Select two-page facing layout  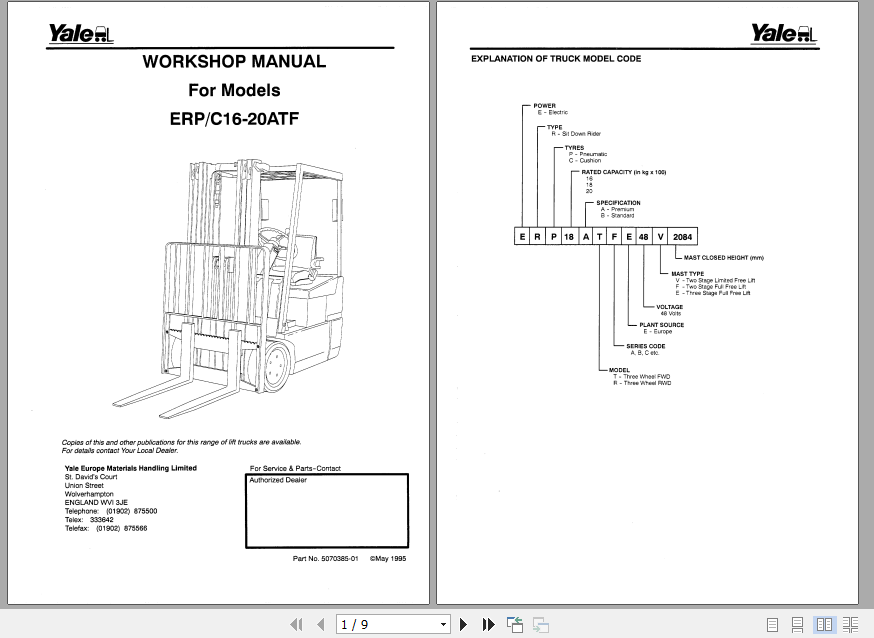pos(824,625)
